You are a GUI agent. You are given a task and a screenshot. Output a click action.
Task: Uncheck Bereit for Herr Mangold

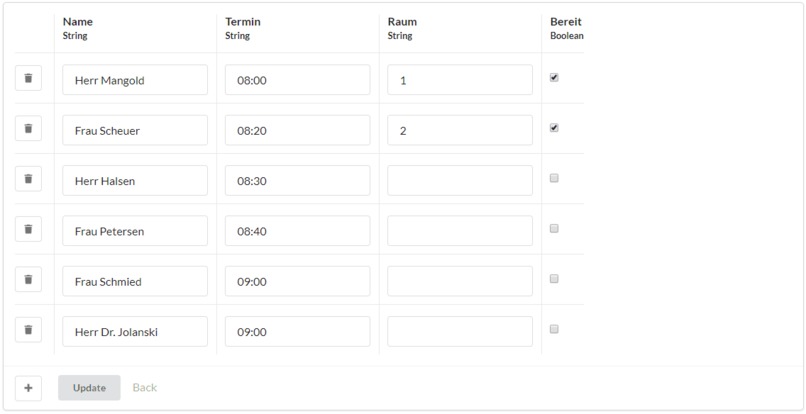click(554, 78)
